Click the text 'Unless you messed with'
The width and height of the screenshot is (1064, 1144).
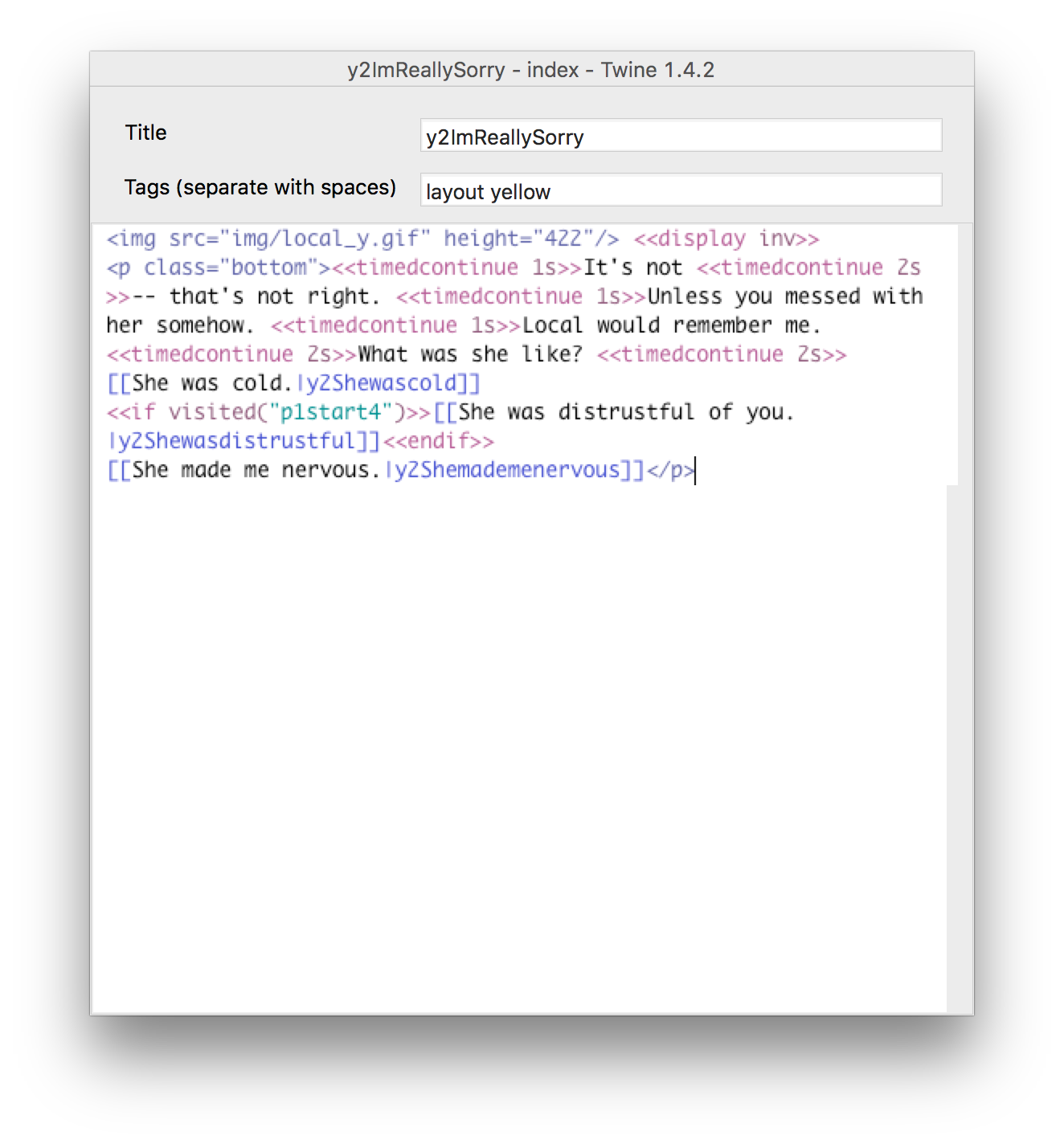point(785,296)
